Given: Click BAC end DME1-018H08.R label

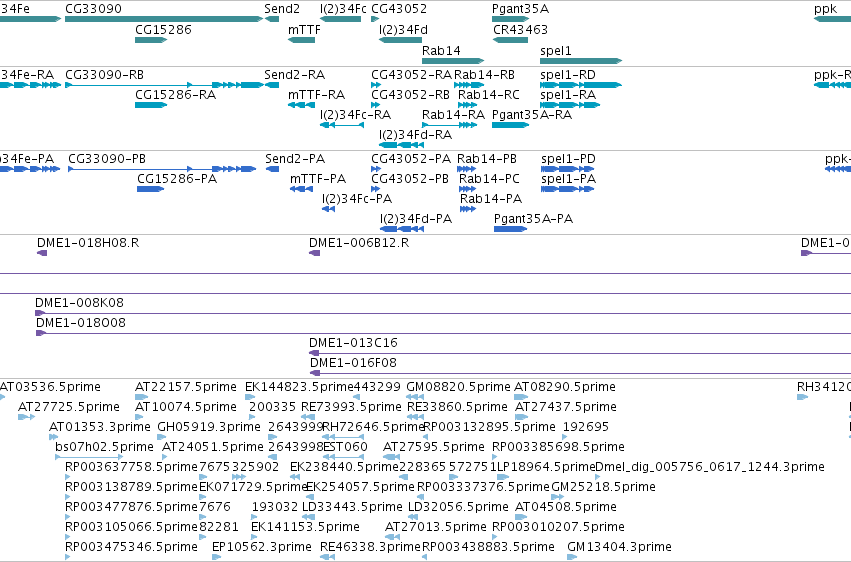Looking at the screenshot, I should 88,242.
